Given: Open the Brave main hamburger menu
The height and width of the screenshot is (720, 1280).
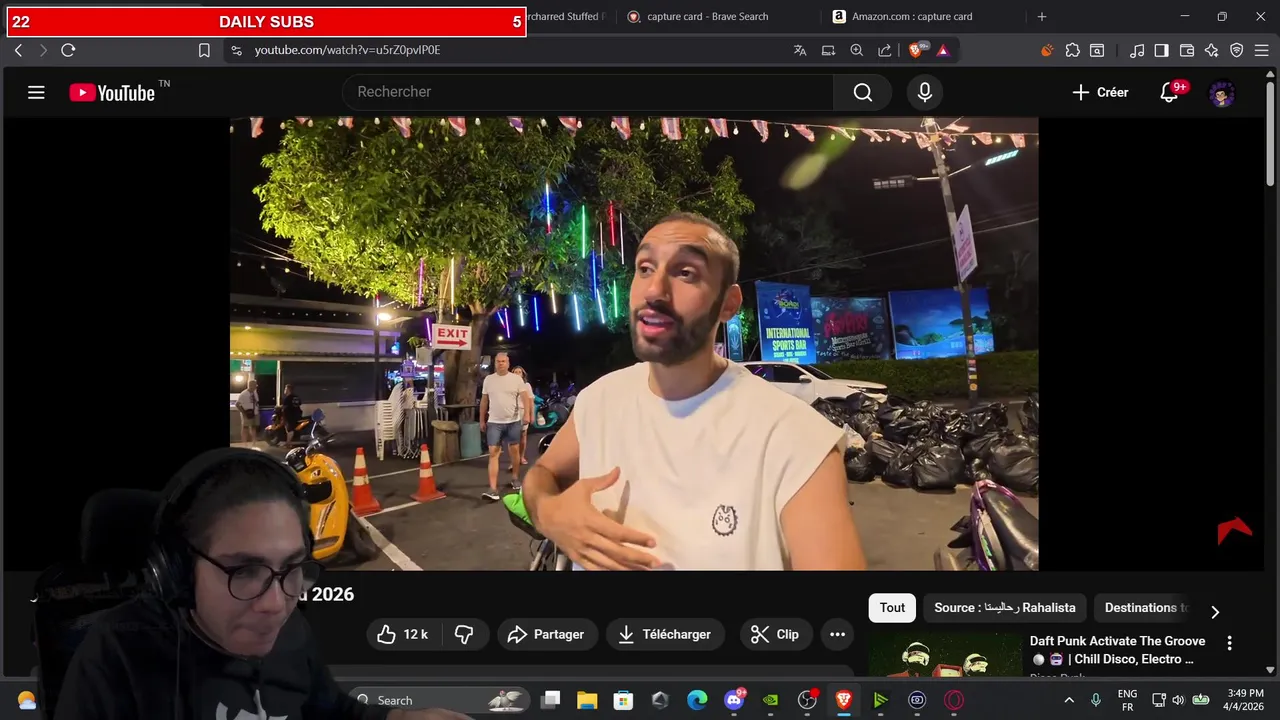Looking at the screenshot, I should coord(1262,50).
